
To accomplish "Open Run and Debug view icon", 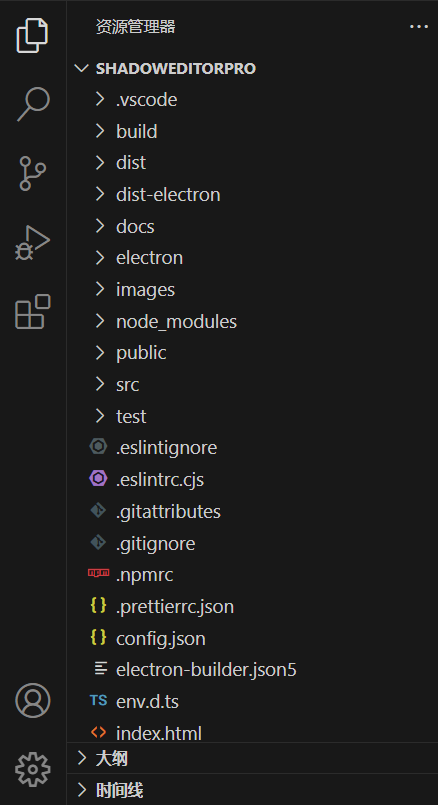I will click(32, 243).
